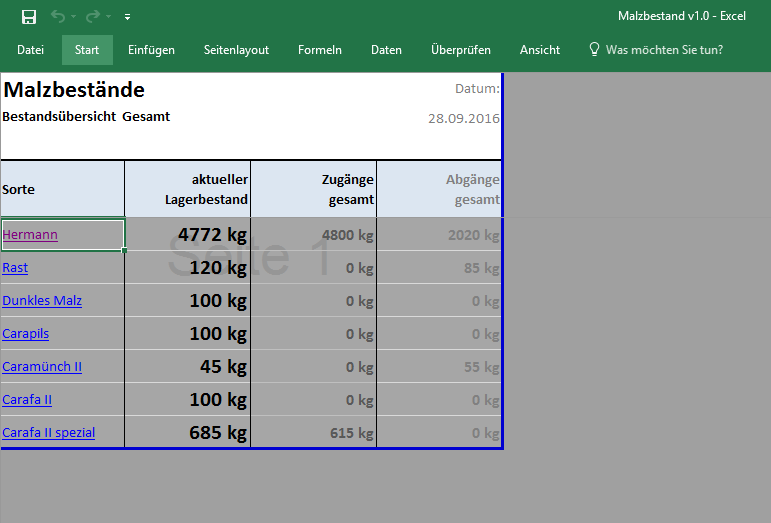Click the Save icon in the title bar
The image size is (771, 523).
click(29, 17)
